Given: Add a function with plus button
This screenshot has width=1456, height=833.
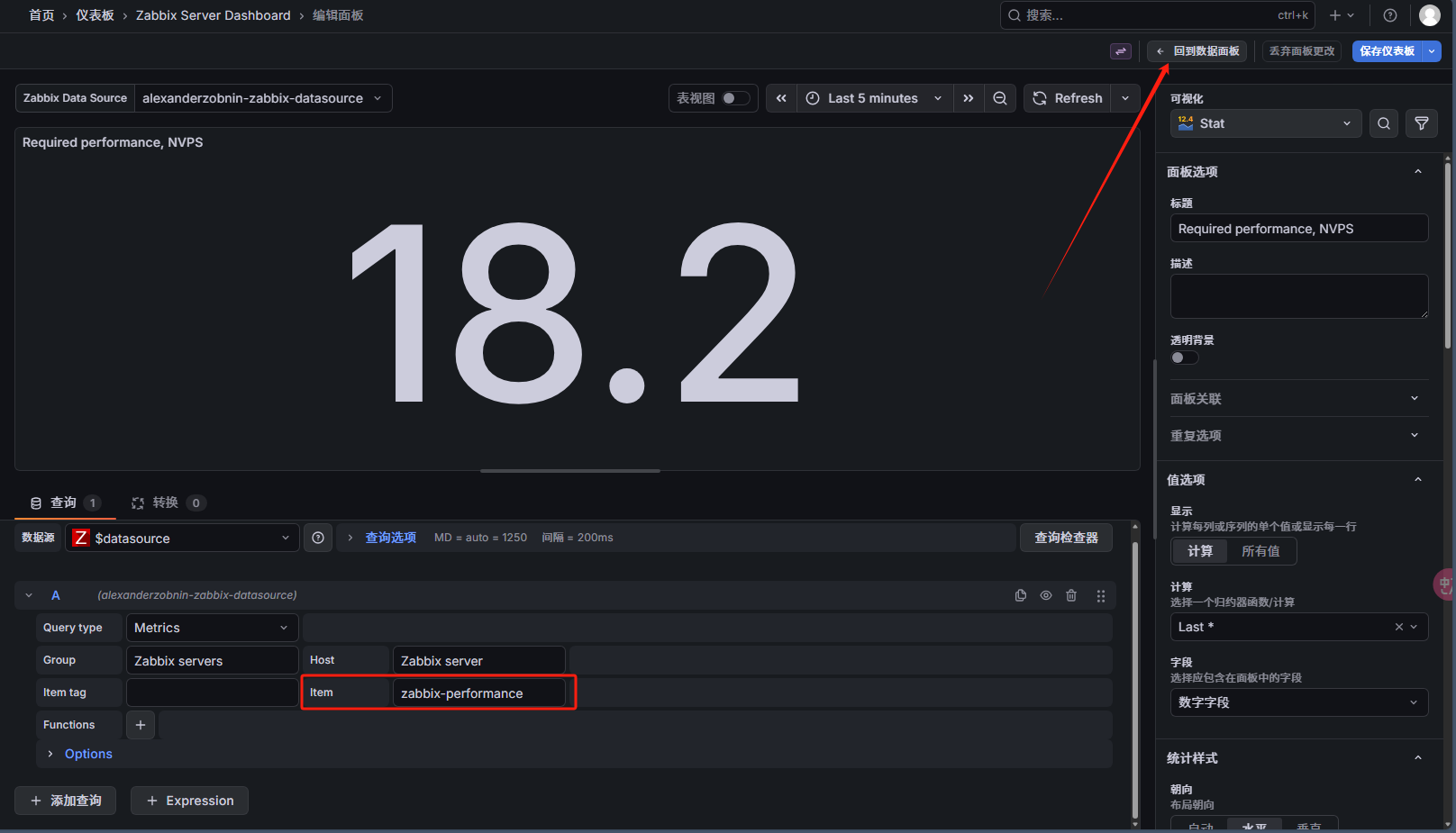Looking at the screenshot, I should (141, 725).
